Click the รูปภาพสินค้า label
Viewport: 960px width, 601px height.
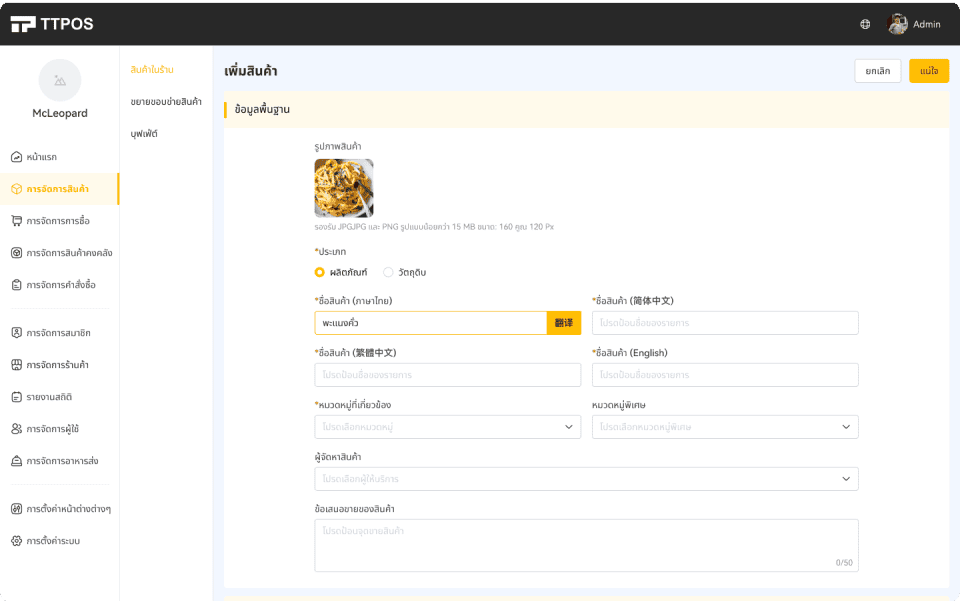coord(338,146)
